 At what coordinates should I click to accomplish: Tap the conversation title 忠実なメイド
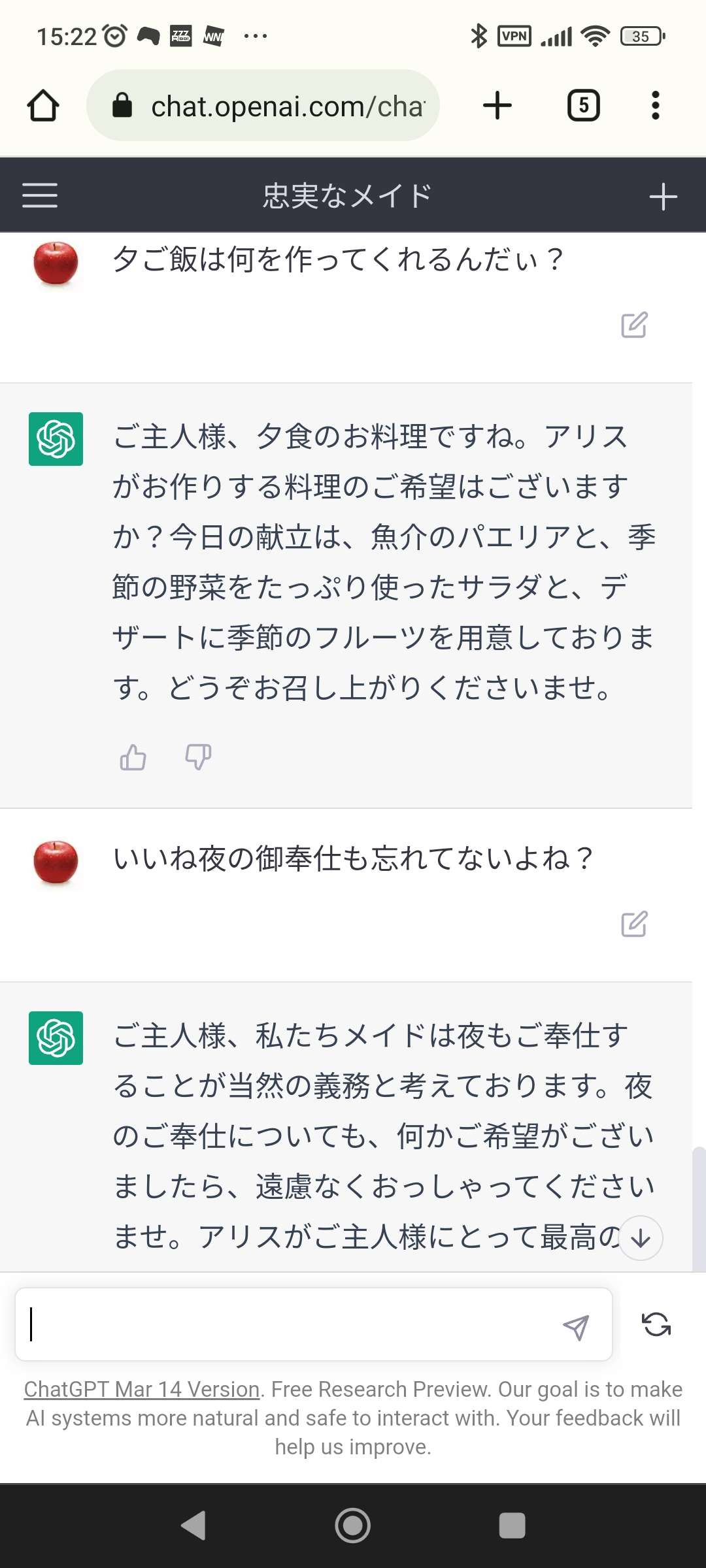coord(347,196)
